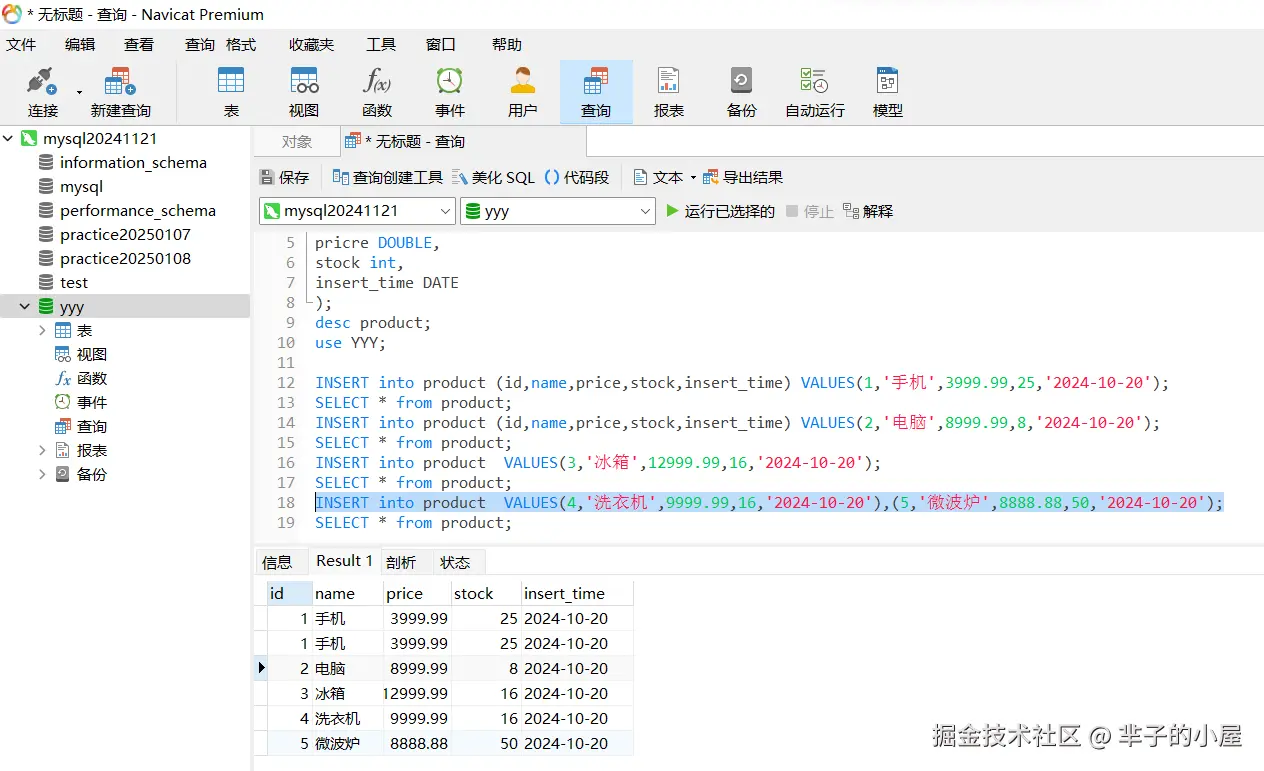
Task: Select 函数 under yyy in tree
Action: 91,378
